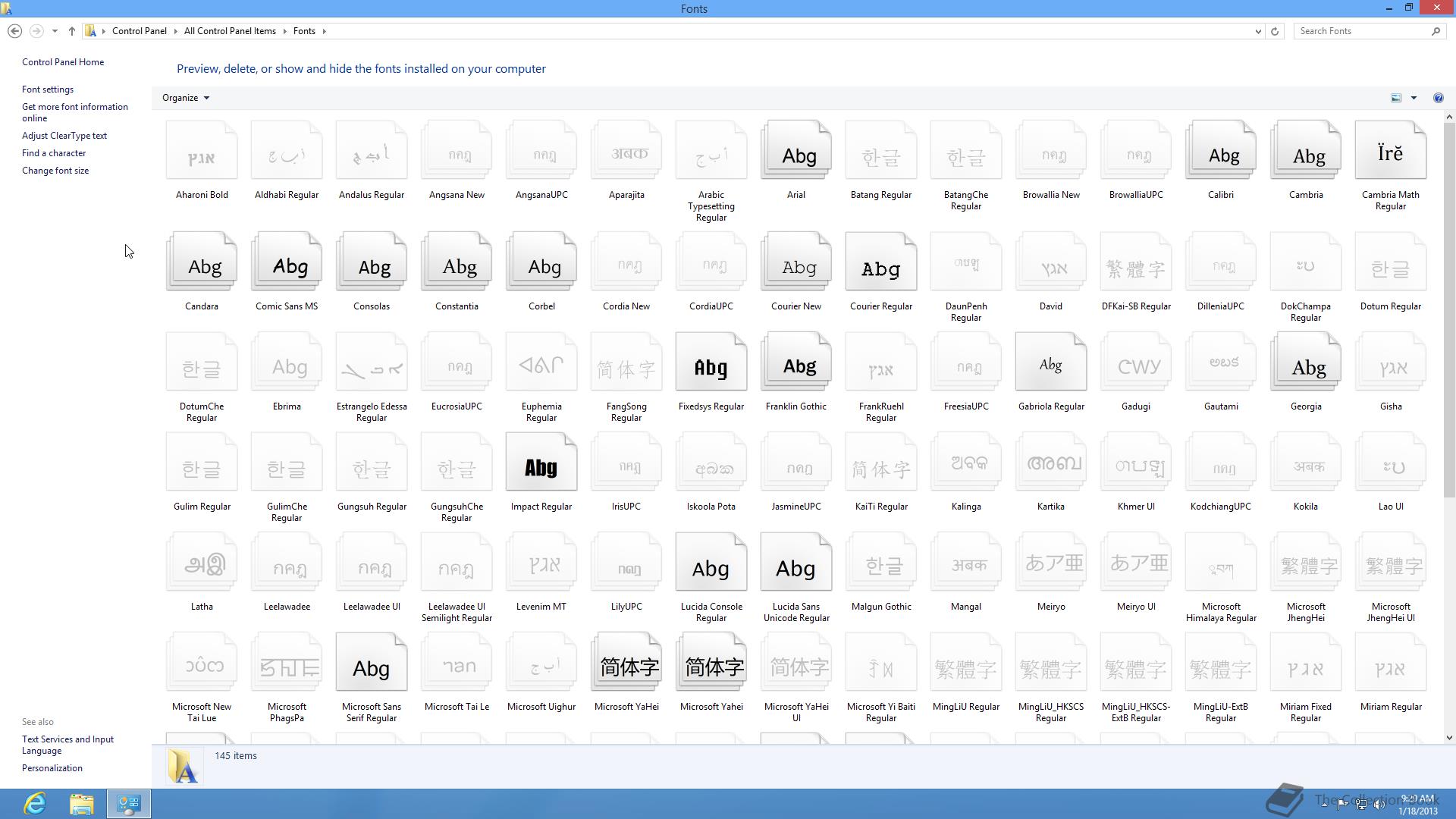Expand the view options dropdown arrow

click(1414, 98)
